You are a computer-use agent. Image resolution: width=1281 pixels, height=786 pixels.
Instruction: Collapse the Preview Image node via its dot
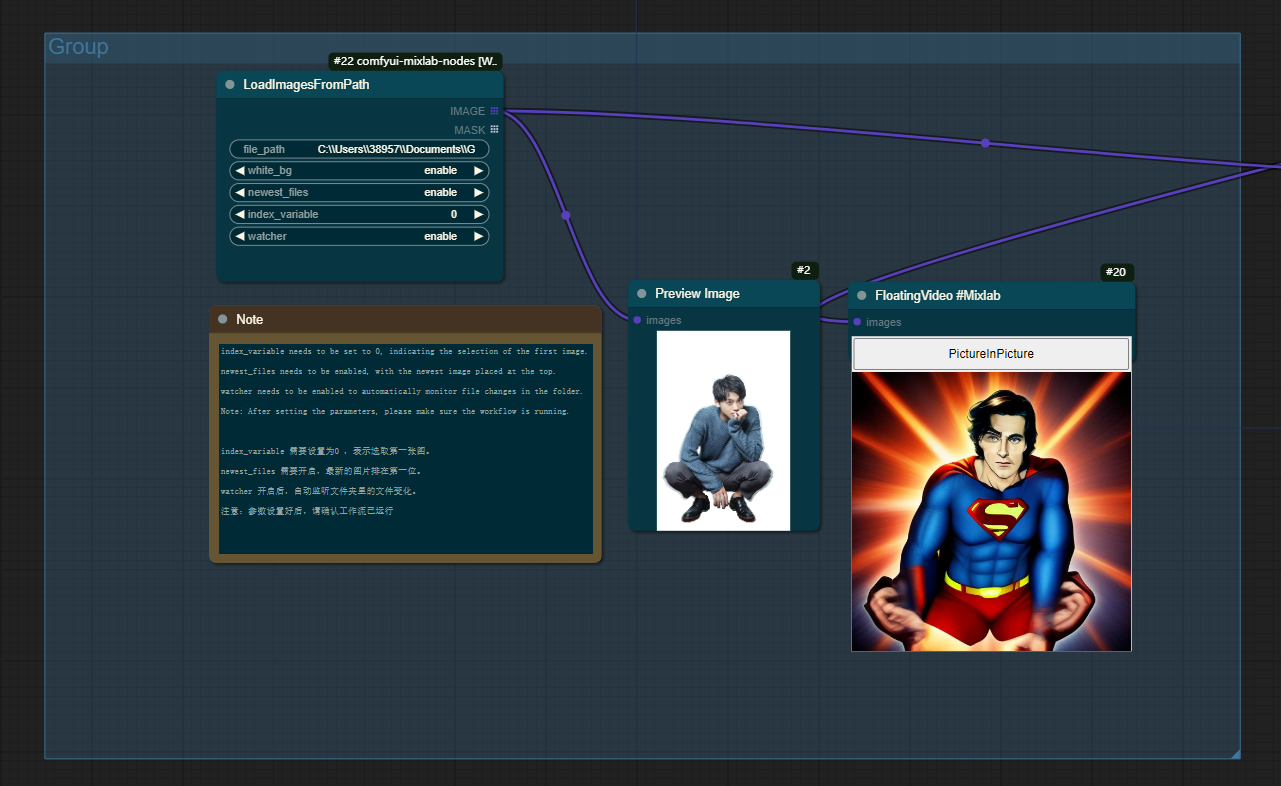point(642,294)
